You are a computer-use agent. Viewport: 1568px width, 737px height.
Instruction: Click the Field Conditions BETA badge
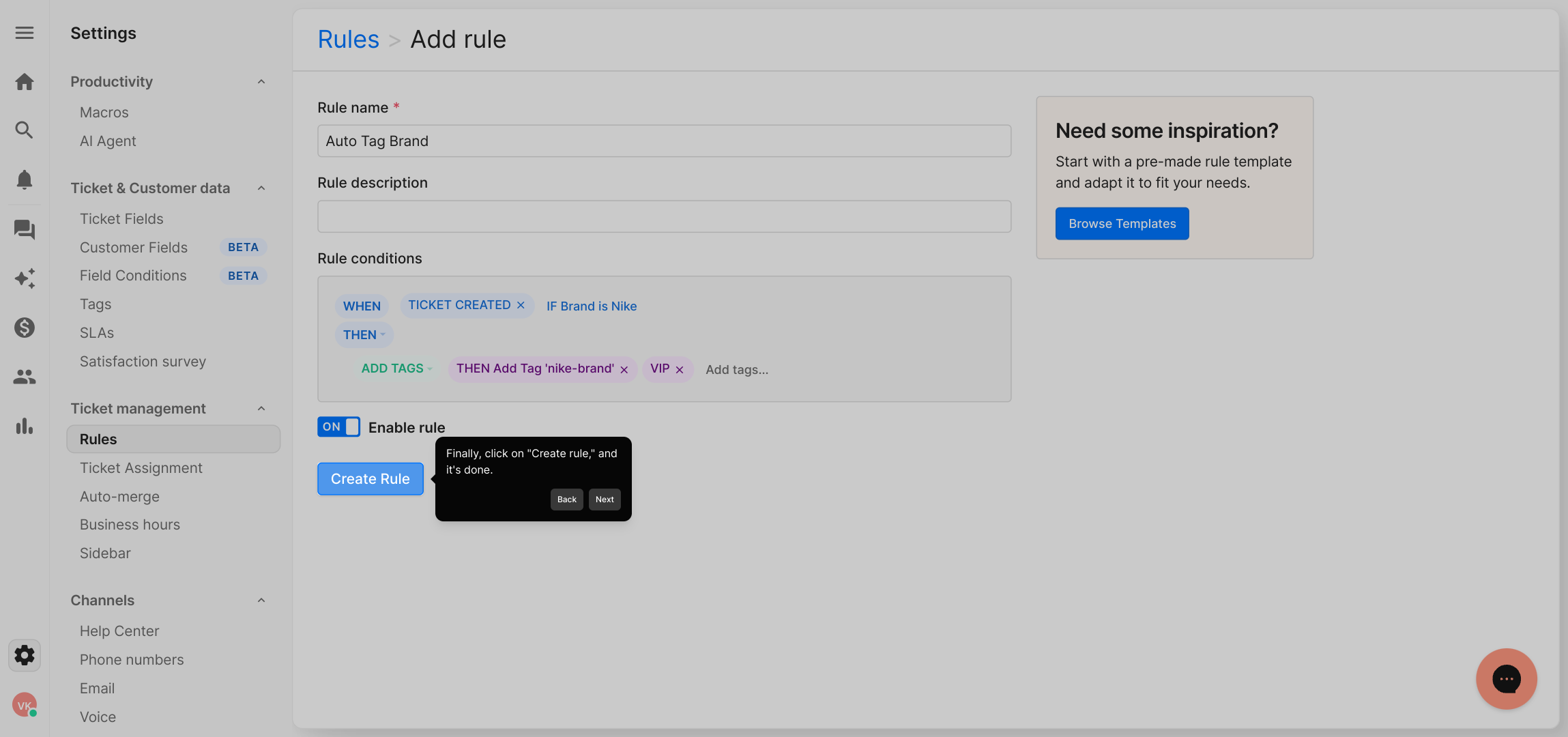click(x=243, y=276)
